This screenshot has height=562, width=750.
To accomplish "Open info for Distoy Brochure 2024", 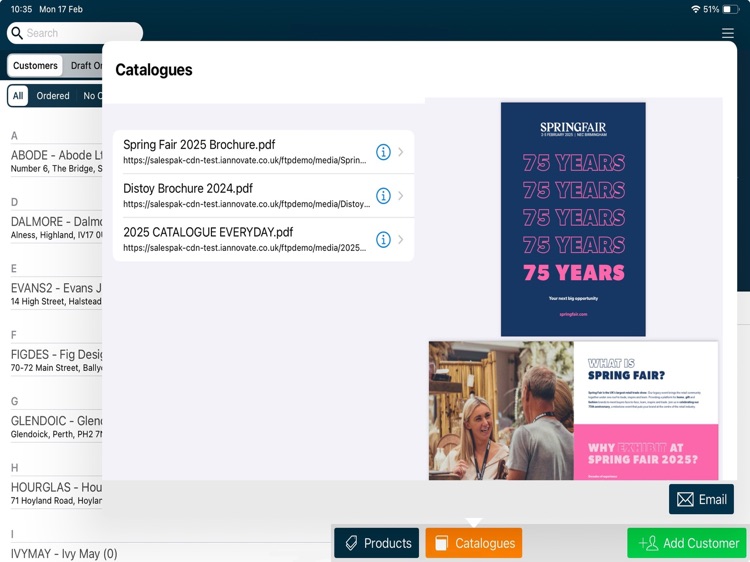I will [x=383, y=196].
